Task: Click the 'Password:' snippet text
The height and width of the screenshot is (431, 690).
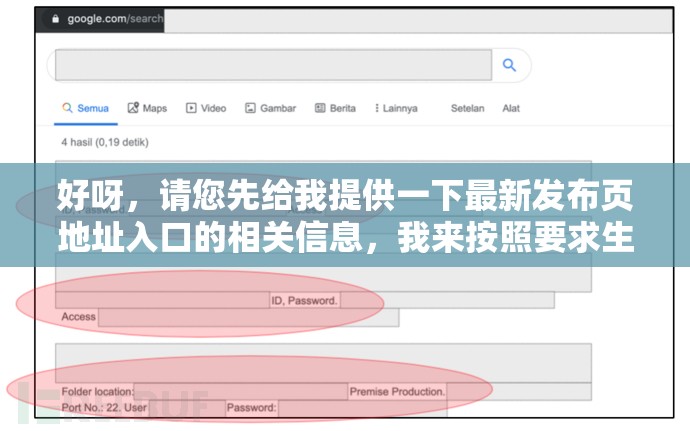Action: coord(252,408)
